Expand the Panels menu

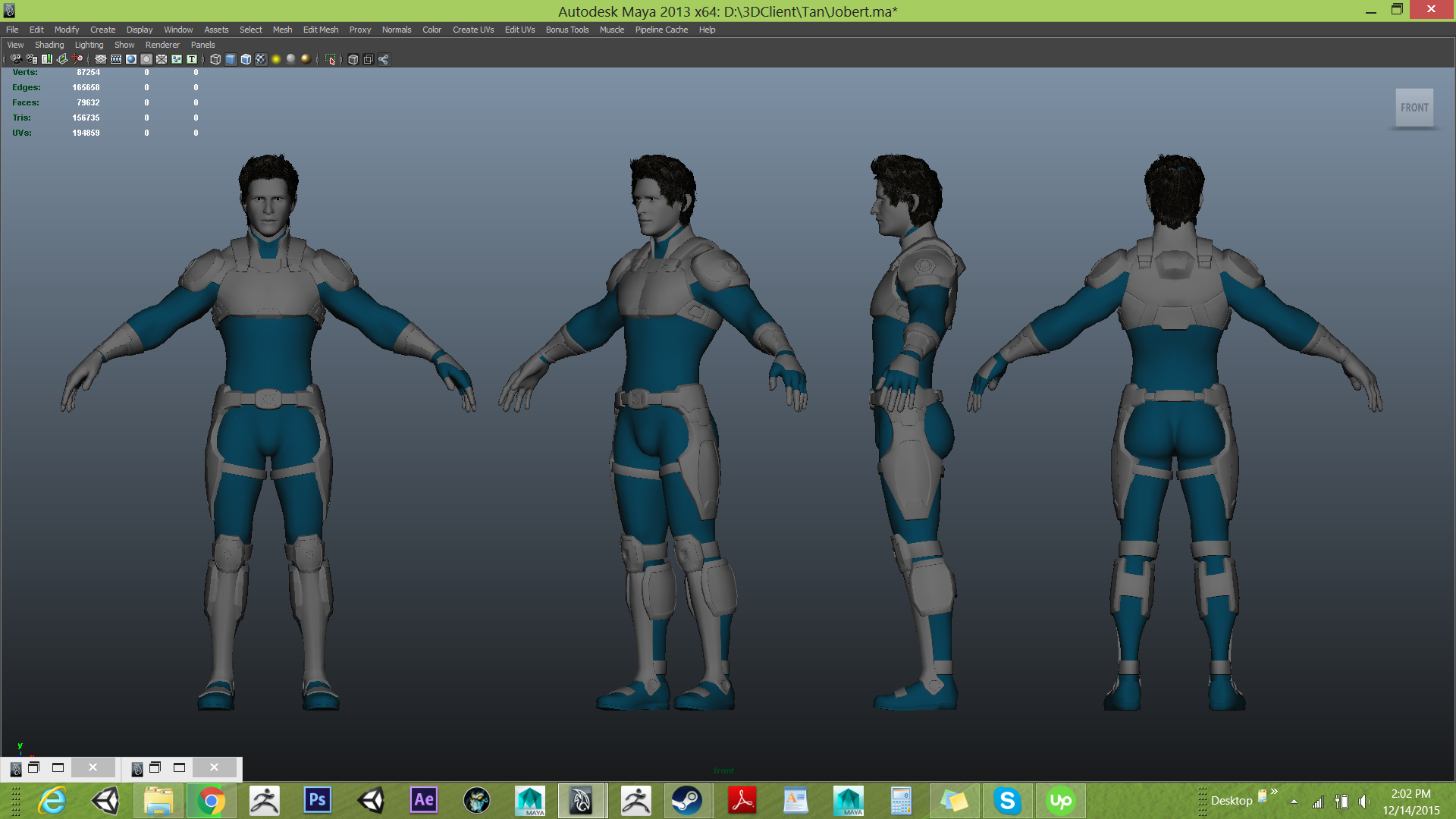click(x=202, y=45)
